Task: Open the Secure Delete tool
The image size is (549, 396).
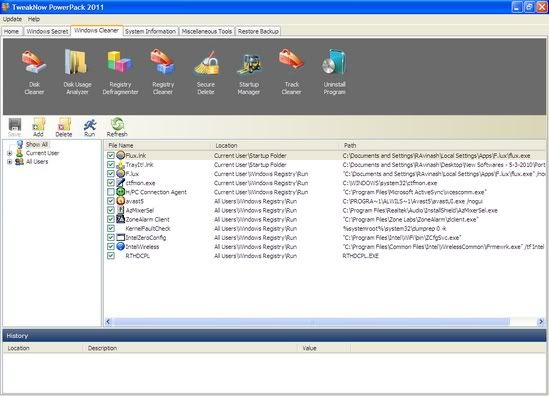Action: 206,72
